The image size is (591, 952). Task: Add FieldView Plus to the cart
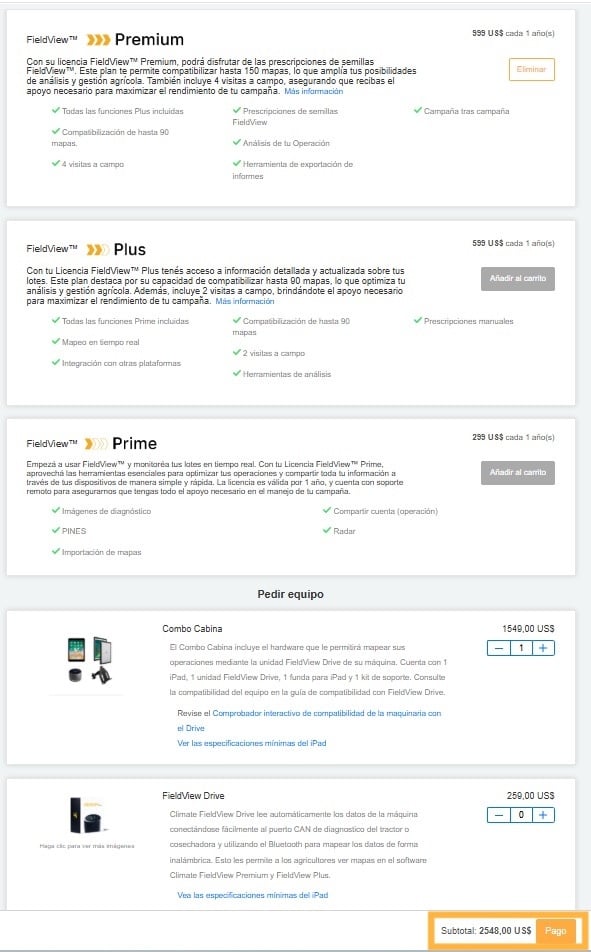517,279
